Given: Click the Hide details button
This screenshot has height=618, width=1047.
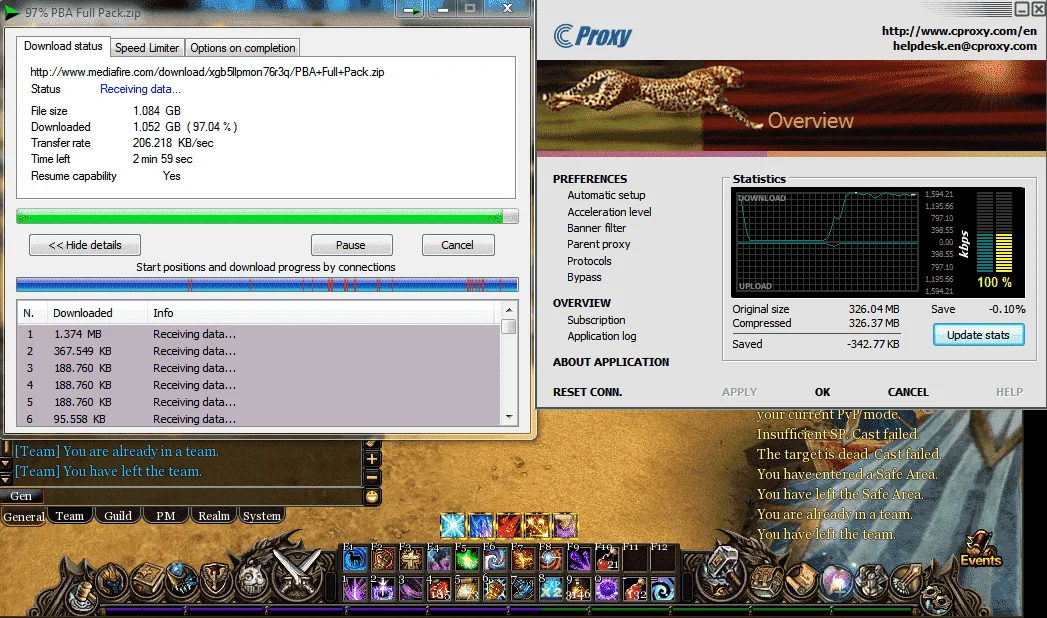Looking at the screenshot, I should click(x=85, y=245).
